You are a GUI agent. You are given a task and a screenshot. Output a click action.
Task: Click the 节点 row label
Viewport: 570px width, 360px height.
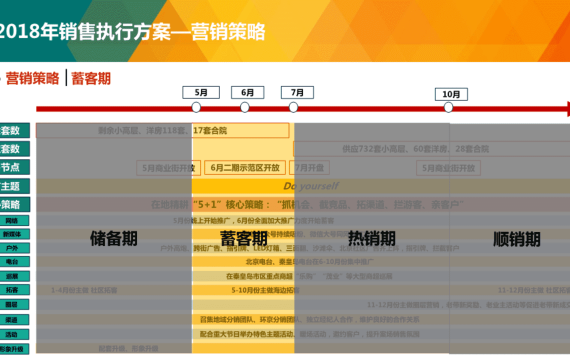15,167
